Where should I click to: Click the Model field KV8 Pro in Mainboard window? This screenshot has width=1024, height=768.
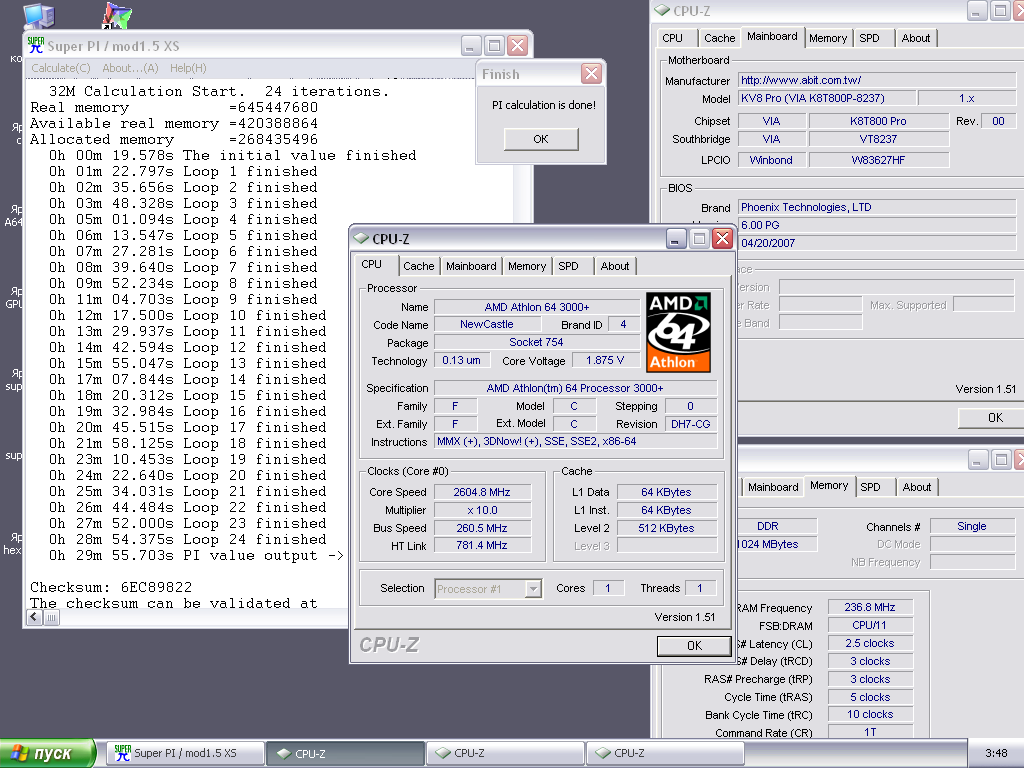pyautogui.click(x=825, y=99)
